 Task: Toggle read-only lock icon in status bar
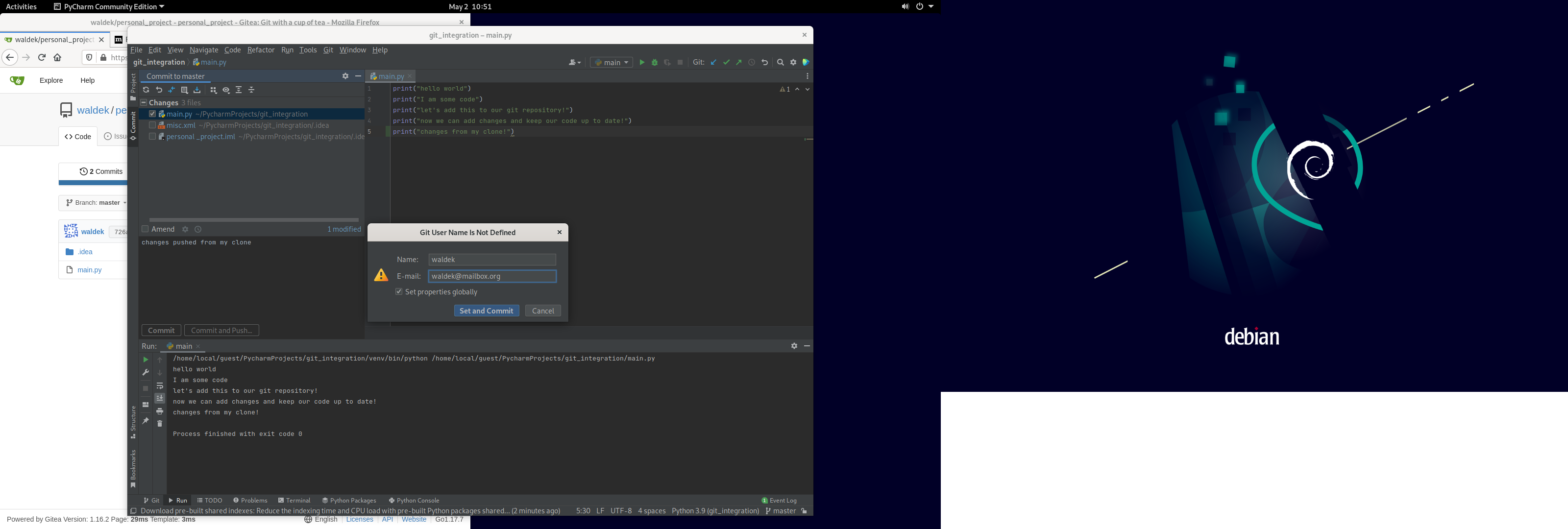(804, 511)
